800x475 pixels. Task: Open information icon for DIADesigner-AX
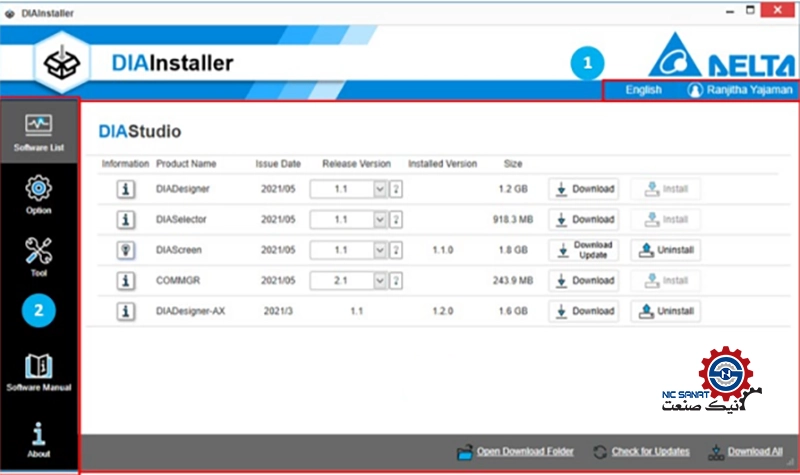(x=126, y=312)
